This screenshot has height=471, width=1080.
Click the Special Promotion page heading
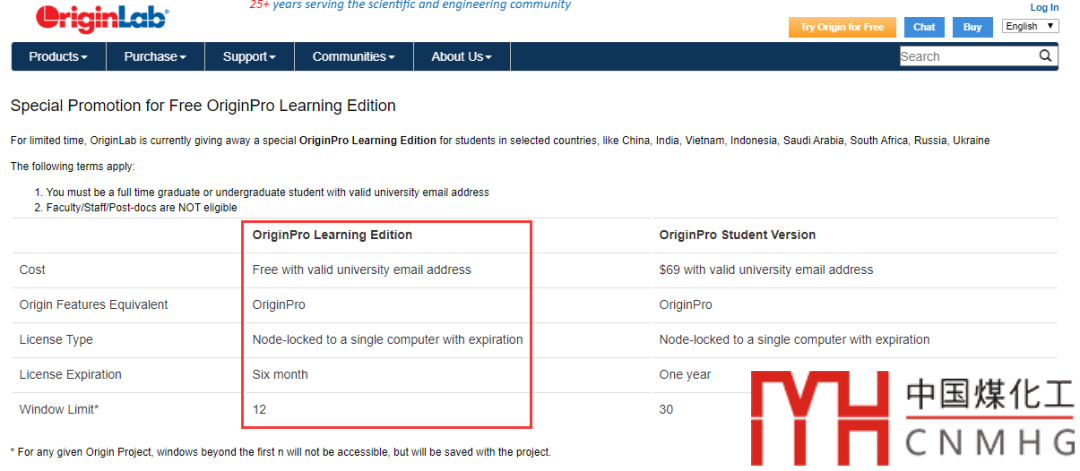(203, 105)
